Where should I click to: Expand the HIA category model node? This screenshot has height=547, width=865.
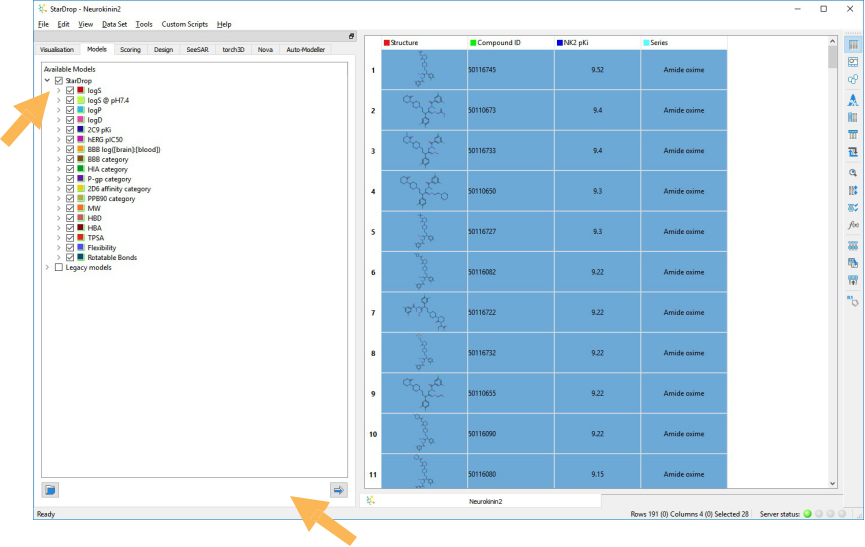coord(58,169)
